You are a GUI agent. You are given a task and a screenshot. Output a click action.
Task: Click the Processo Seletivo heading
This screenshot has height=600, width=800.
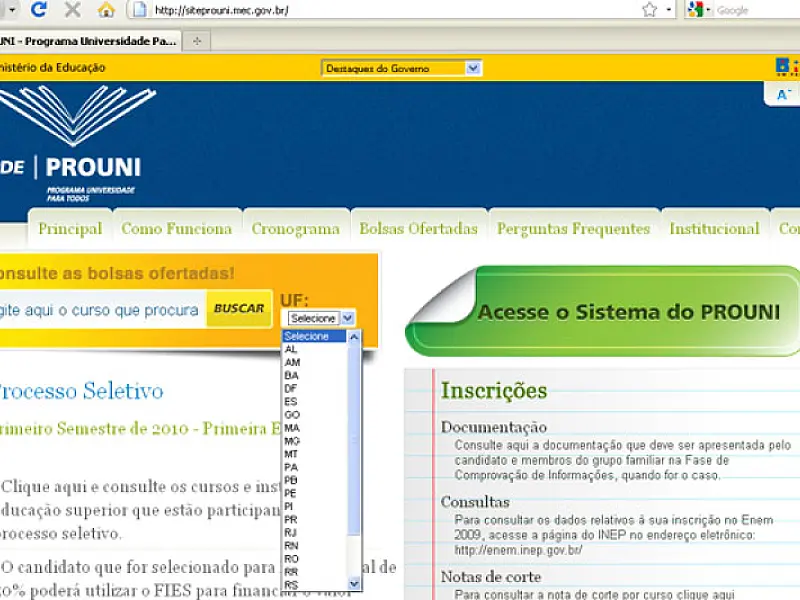click(82, 391)
